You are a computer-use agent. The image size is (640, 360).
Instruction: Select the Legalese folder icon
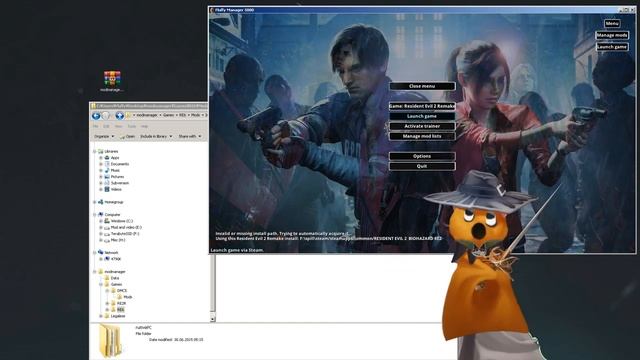pyautogui.click(x=107, y=316)
